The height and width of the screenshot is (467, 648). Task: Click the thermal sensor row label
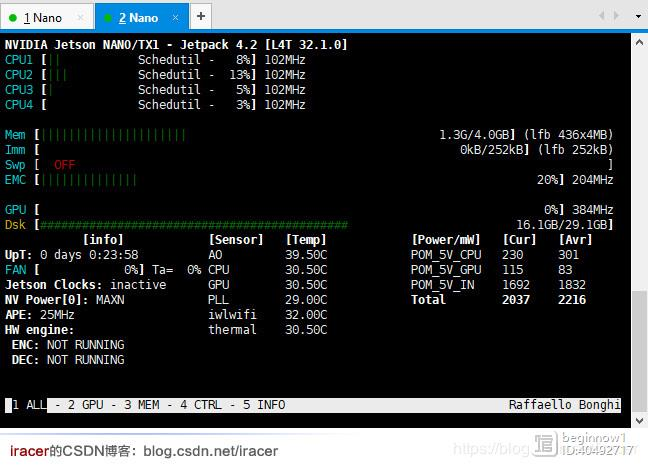pos(232,330)
